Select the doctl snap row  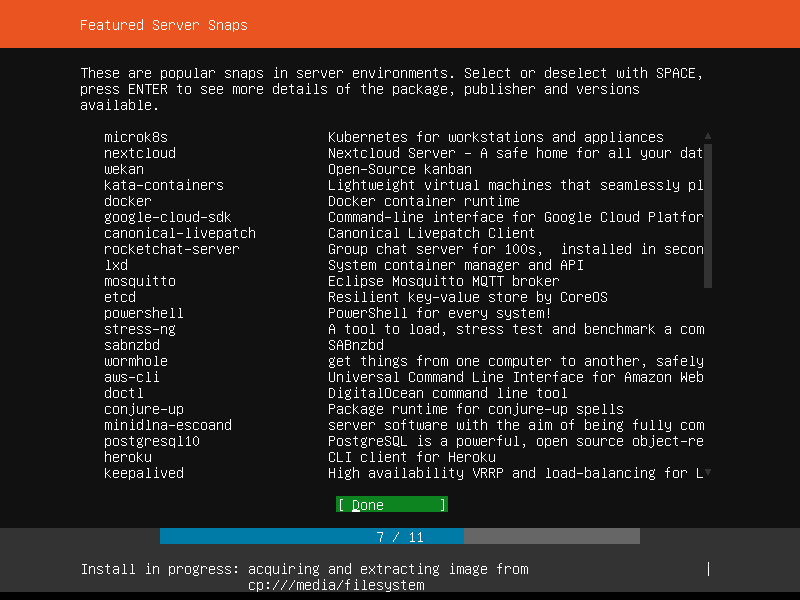[391, 393]
